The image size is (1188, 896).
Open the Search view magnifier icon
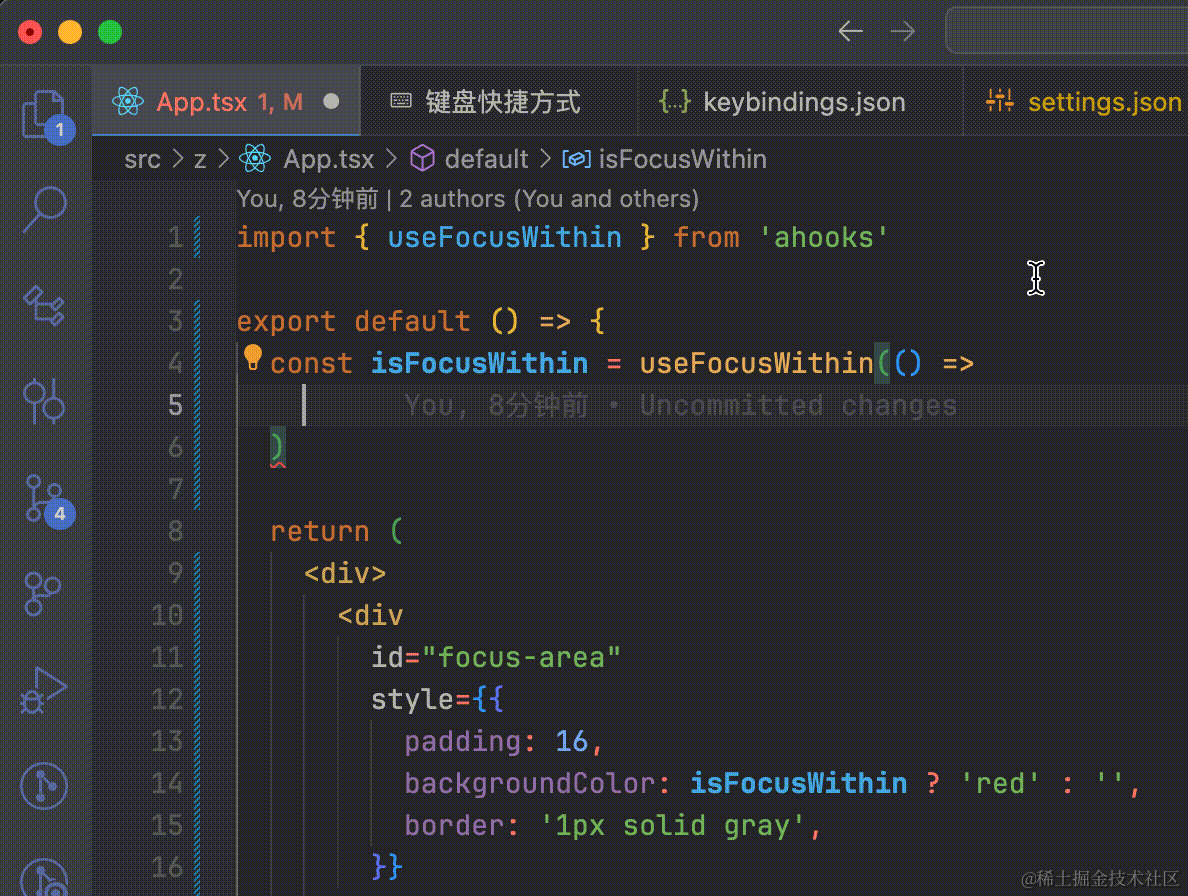[45, 210]
